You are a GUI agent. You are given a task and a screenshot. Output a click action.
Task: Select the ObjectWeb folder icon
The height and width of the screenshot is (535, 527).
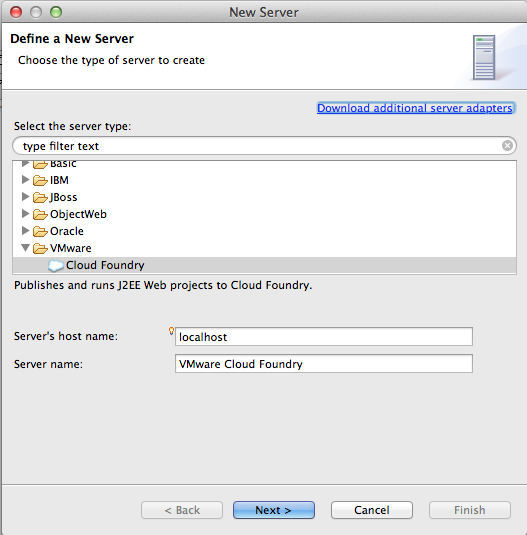40,214
